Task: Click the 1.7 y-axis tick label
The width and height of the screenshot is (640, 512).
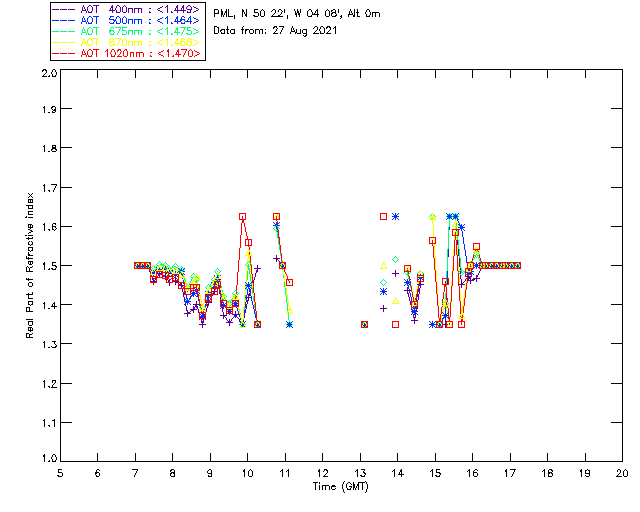Action: tap(49, 188)
